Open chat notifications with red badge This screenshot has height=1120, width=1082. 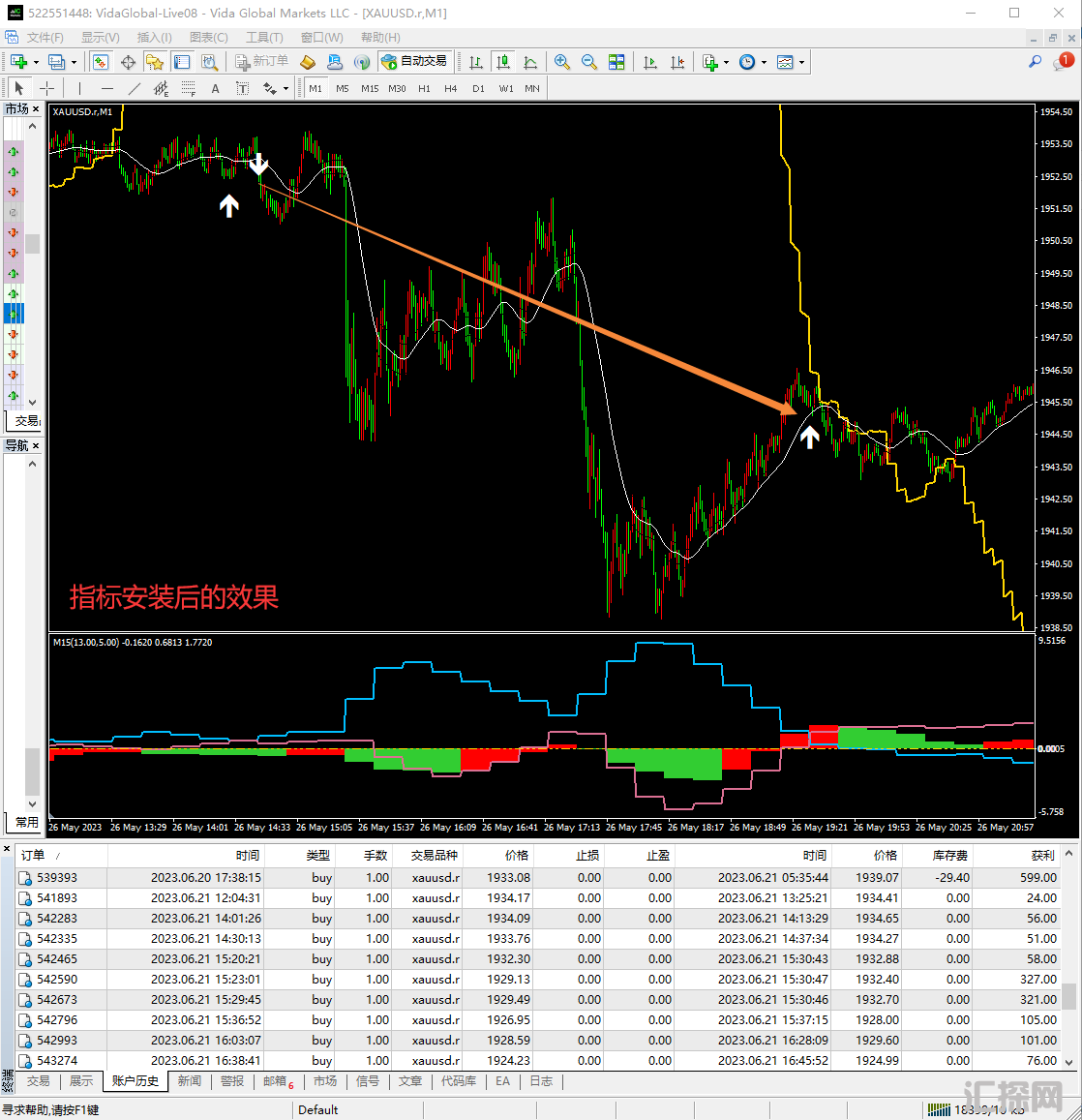1063,61
